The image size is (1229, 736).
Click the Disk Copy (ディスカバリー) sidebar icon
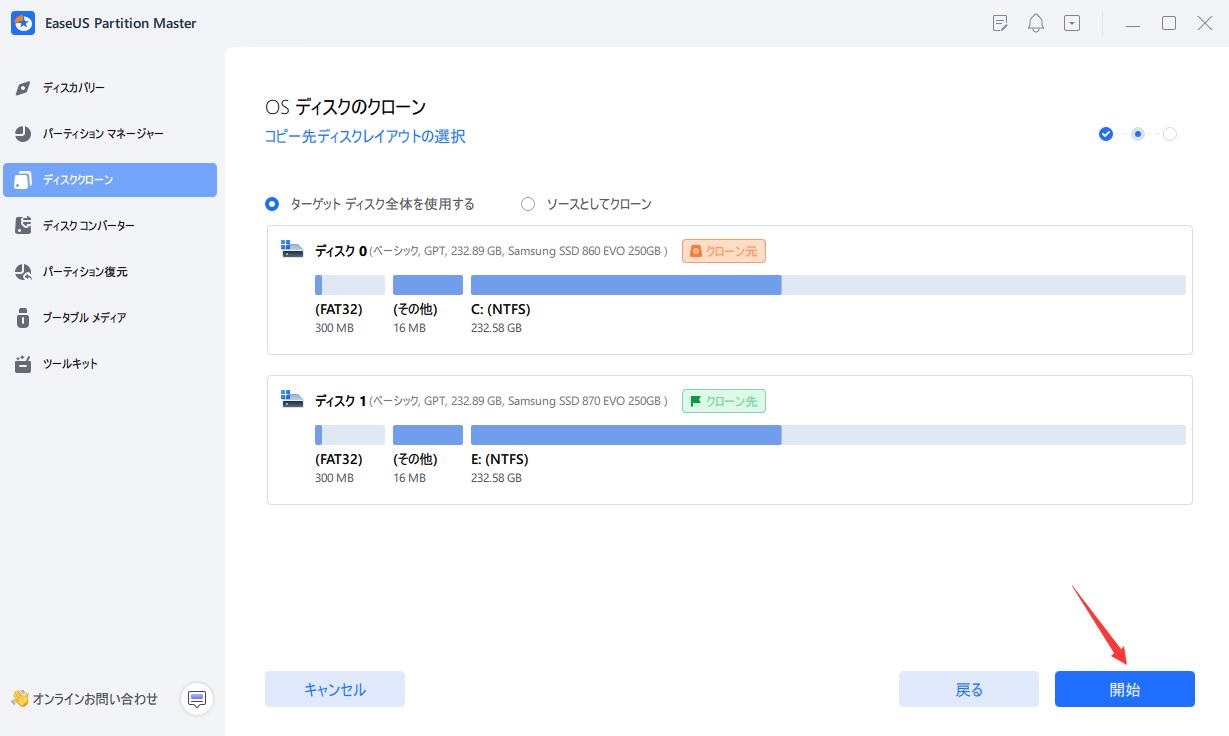coord(24,88)
